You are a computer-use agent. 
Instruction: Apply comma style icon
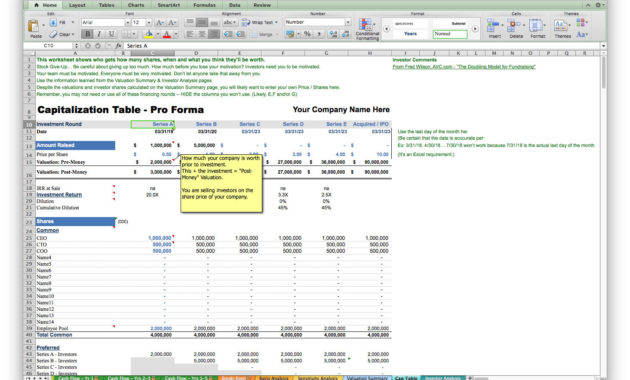point(319,34)
